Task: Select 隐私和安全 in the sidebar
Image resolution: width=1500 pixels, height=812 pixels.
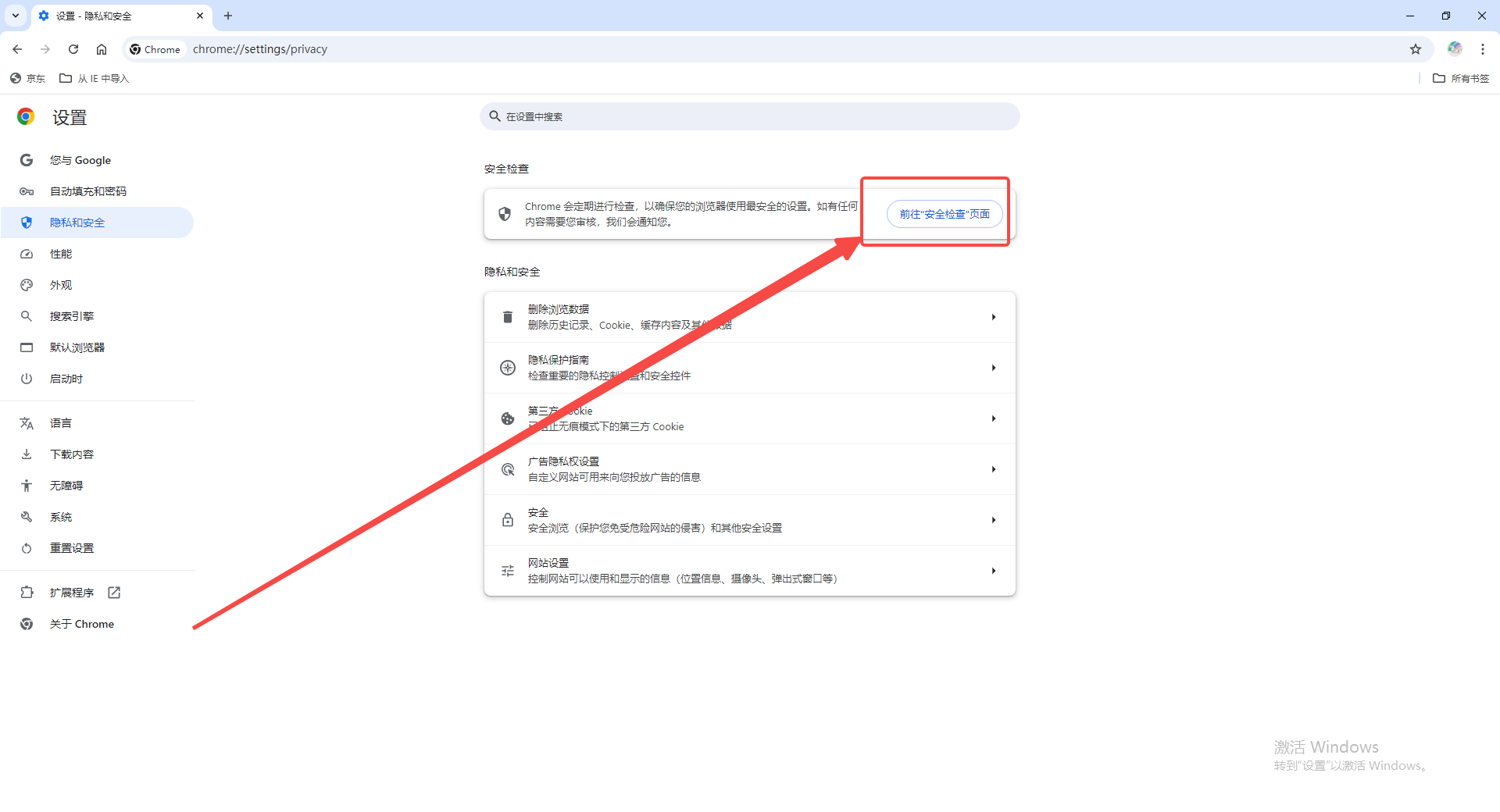Action: coord(97,223)
